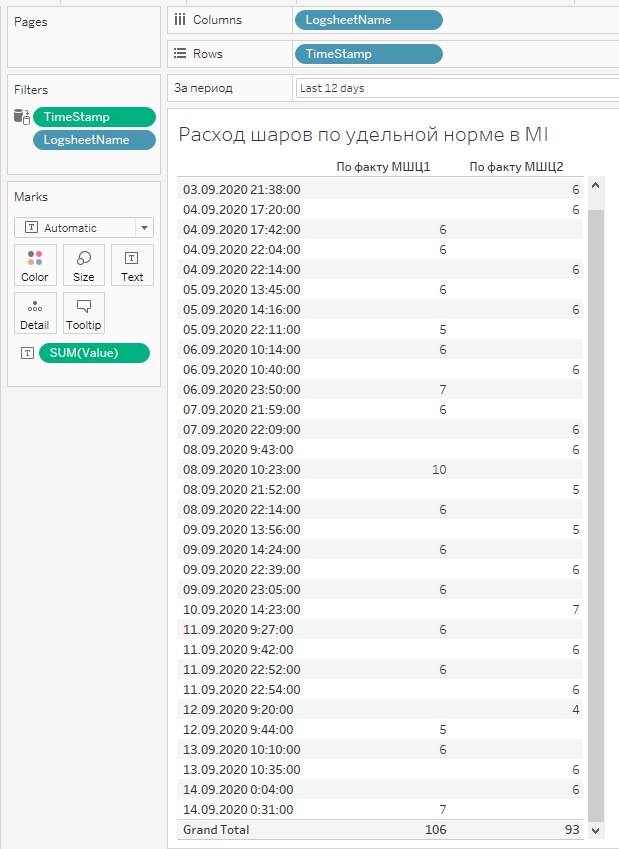Image resolution: width=619 pixels, height=849 pixels.
Task: Select row 05.09.2020 22:11:00
Action: point(380,329)
